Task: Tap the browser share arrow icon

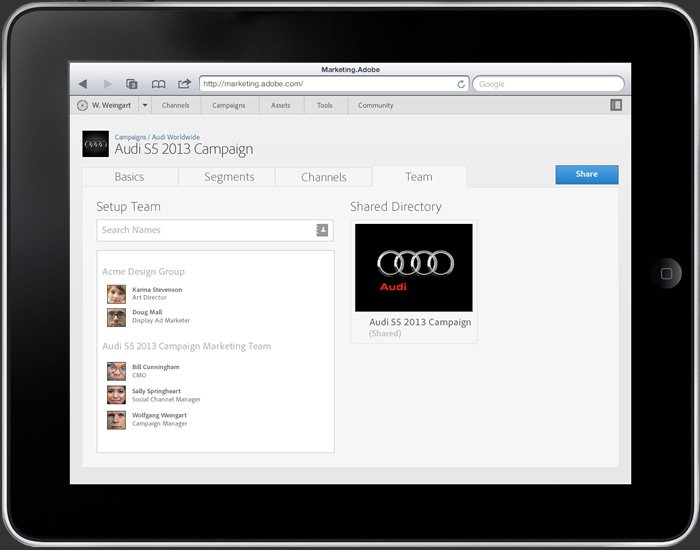Action: (184, 83)
